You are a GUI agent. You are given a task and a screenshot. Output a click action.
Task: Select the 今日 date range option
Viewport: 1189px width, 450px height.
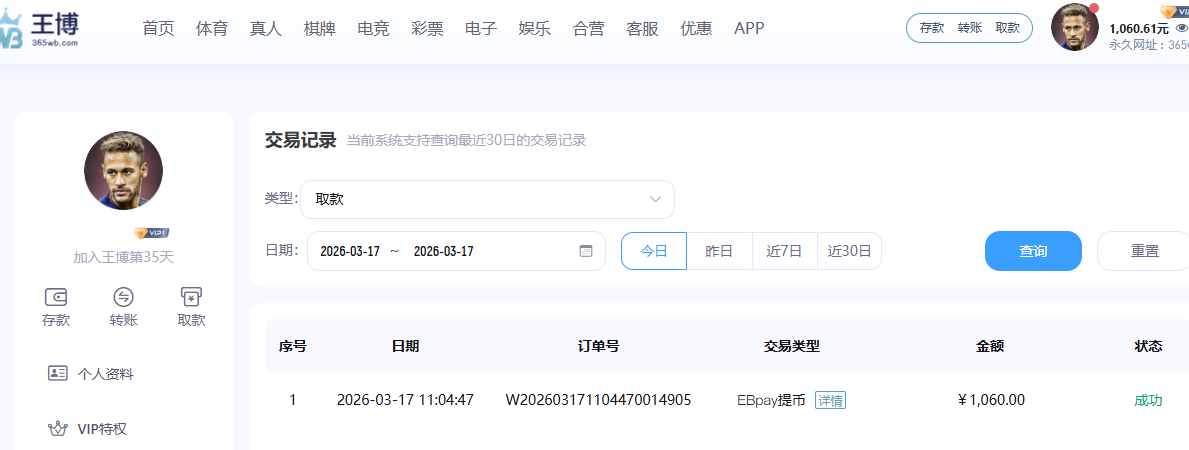coord(654,251)
